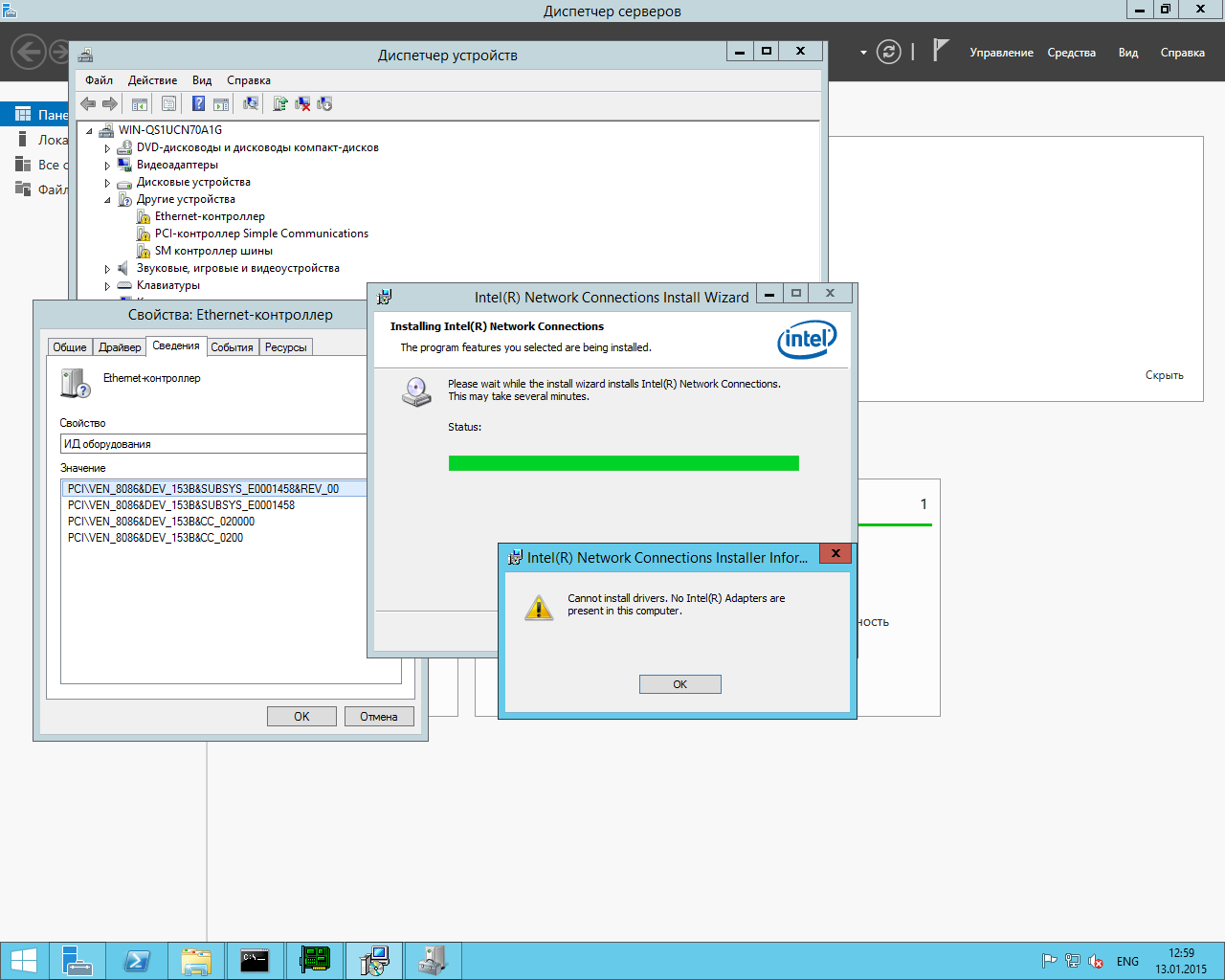
Task: Click the Uninstall device icon with red X
Action: pos(302,104)
